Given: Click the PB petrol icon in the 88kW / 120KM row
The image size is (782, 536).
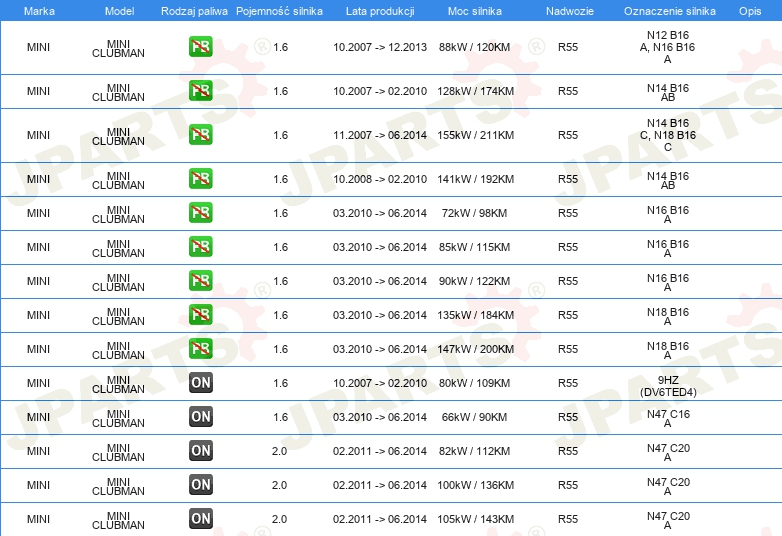Looking at the screenshot, I should (x=200, y=47).
